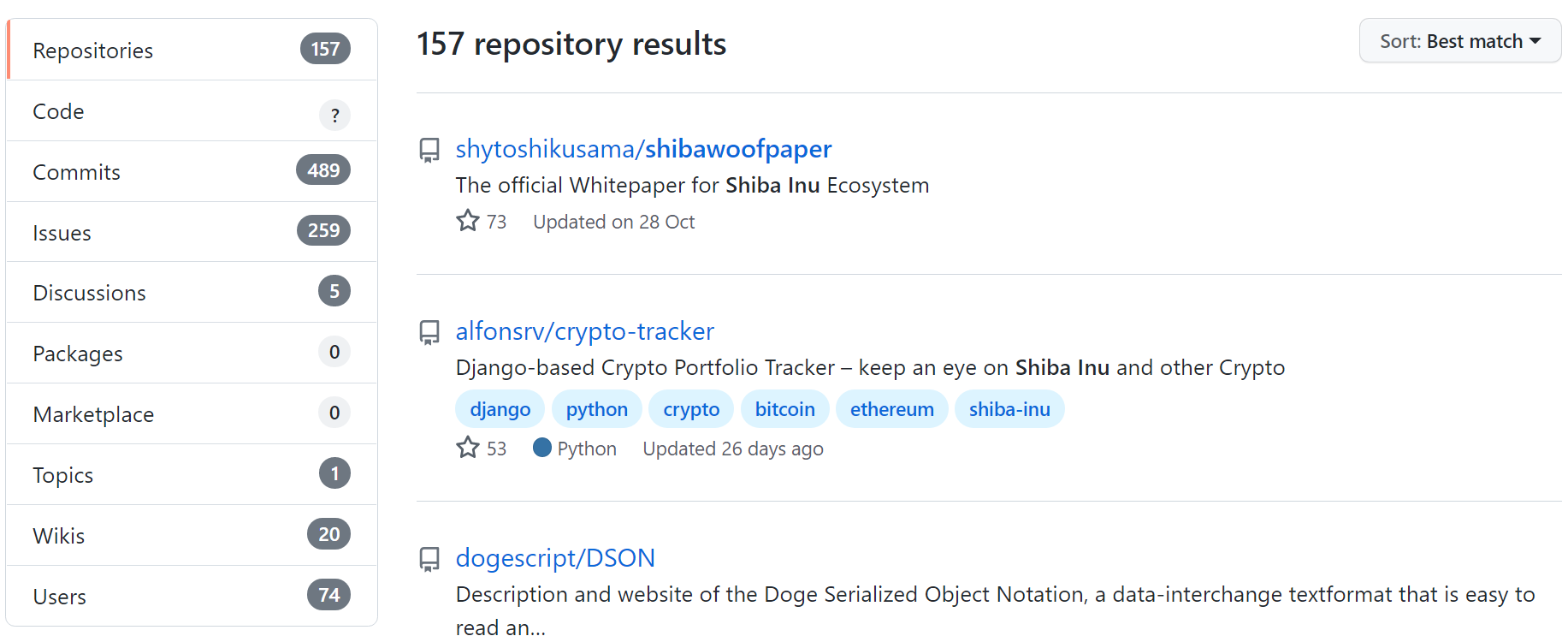Open the shytoshikusama/shibawoofpaper repository link
The height and width of the screenshot is (636, 1568).
[x=643, y=149]
